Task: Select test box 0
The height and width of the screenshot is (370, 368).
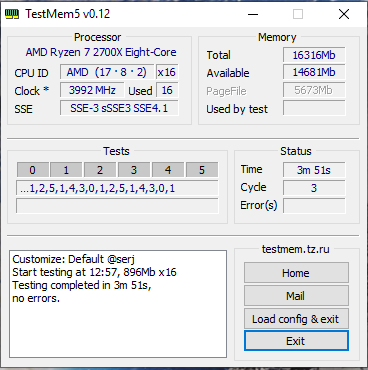Action: pyautogui.click(x=32, y=170)
